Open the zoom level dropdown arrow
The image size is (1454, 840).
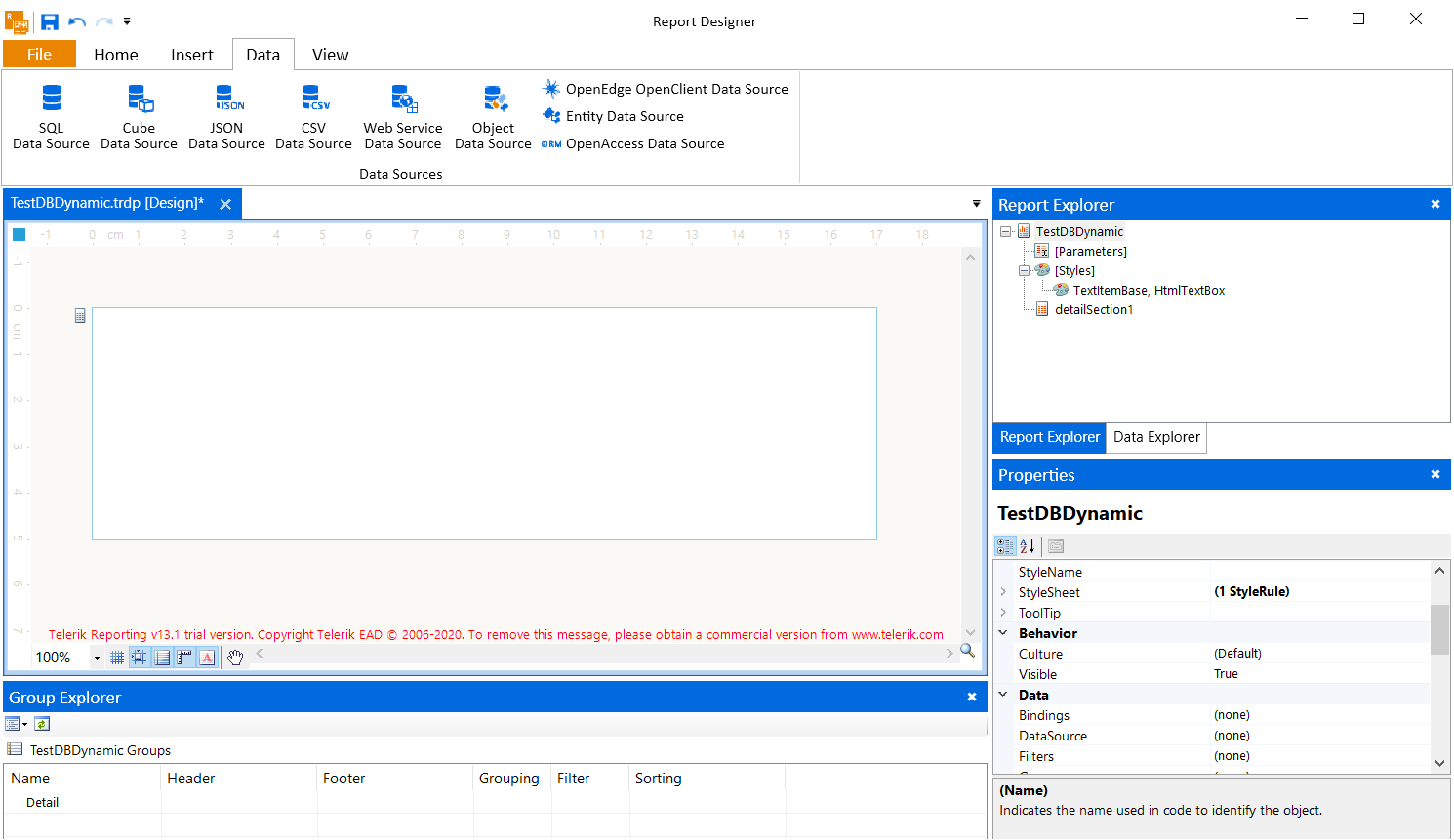pyautogui.click(x=97, y=659)
